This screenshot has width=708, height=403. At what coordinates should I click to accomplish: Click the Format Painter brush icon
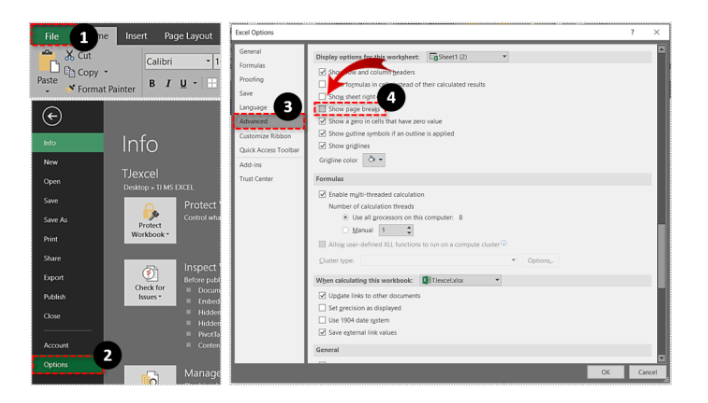coord(70,88)
